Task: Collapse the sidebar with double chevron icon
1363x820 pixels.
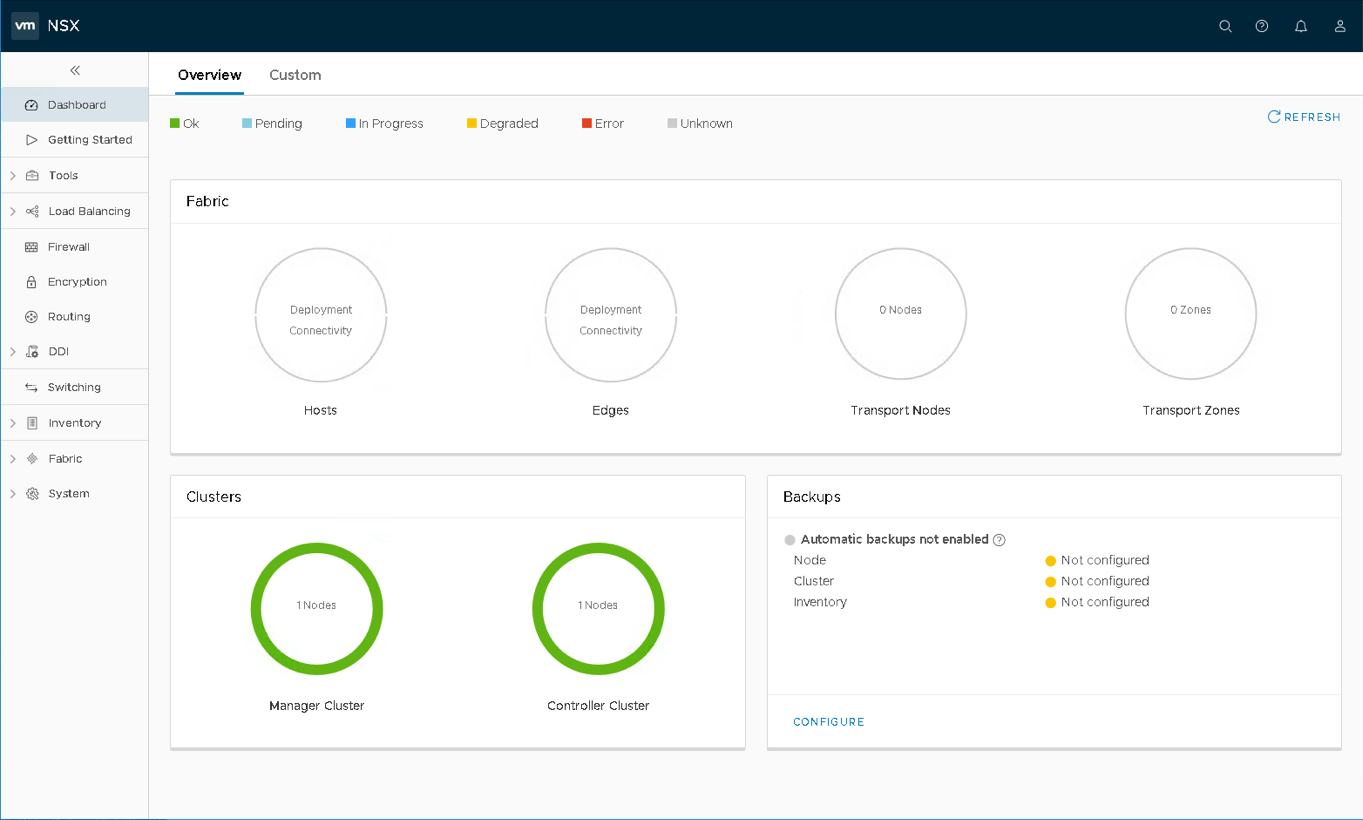Action: click(x=75, y=70)
